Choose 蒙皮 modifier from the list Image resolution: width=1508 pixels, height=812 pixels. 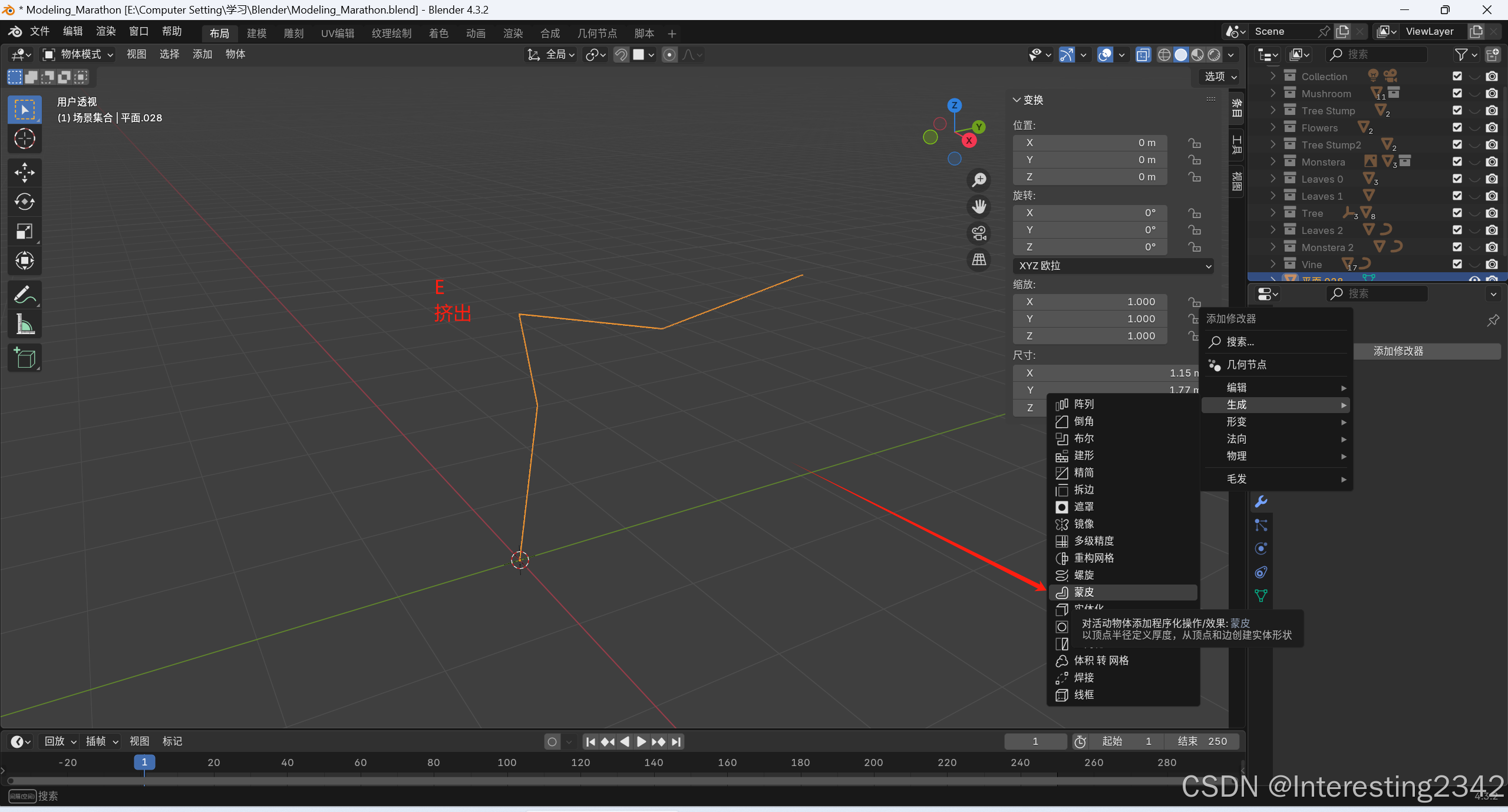point(1084,592)
